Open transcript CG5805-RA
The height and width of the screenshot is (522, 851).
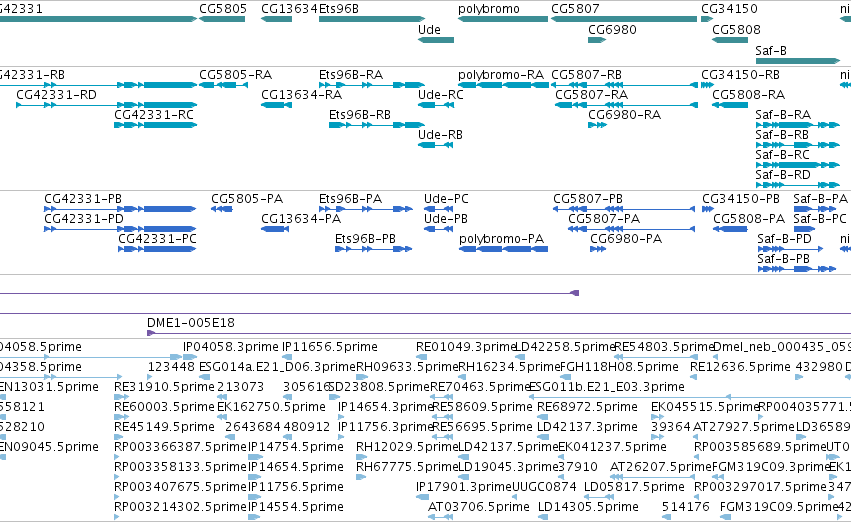coord(236,75)
